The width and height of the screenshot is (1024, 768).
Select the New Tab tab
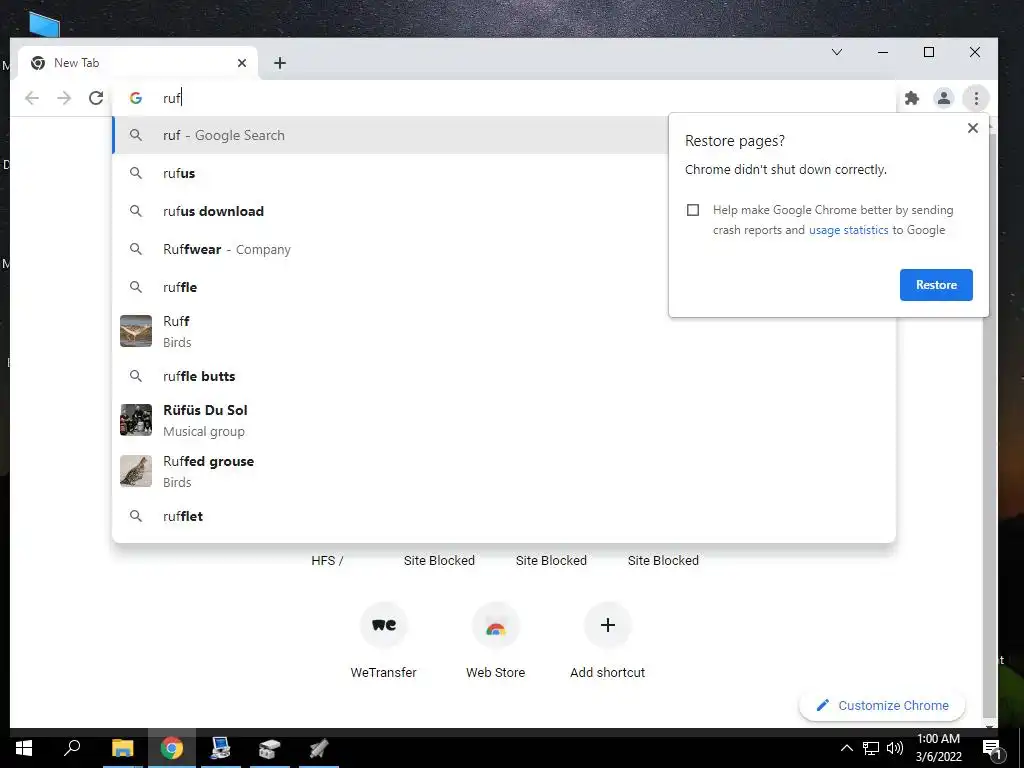[138, 63]
